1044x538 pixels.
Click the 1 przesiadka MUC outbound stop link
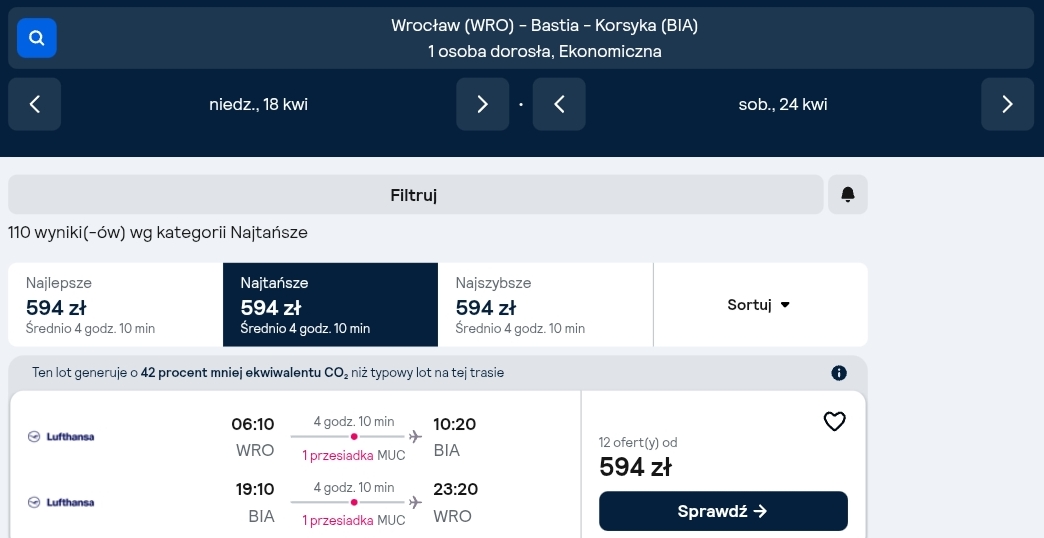pyautogui.click(x=354, y=455)
